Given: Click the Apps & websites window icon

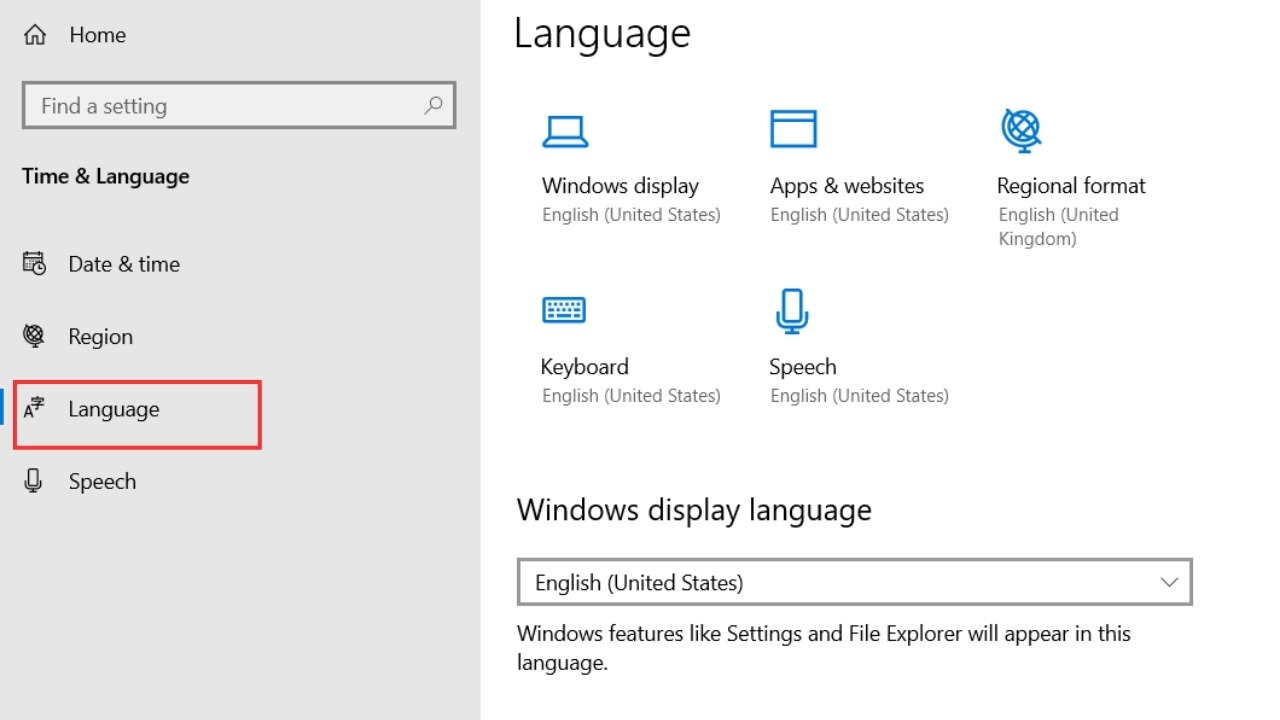Looking at the screenshot, I should [793, 129].
